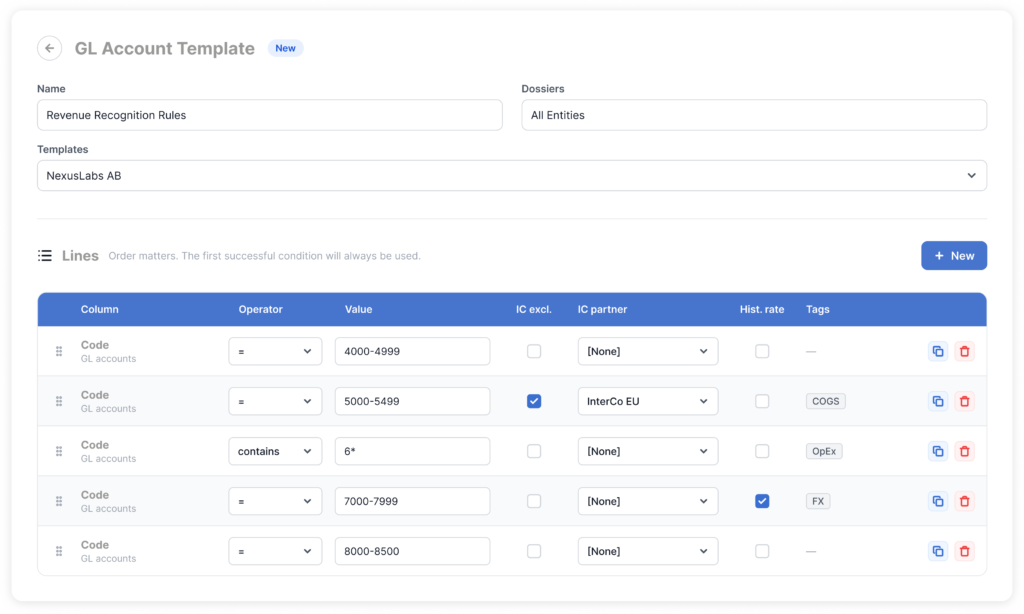
Task: Enable IC excl. for 8000-8500 row
Action: (534, 551)
